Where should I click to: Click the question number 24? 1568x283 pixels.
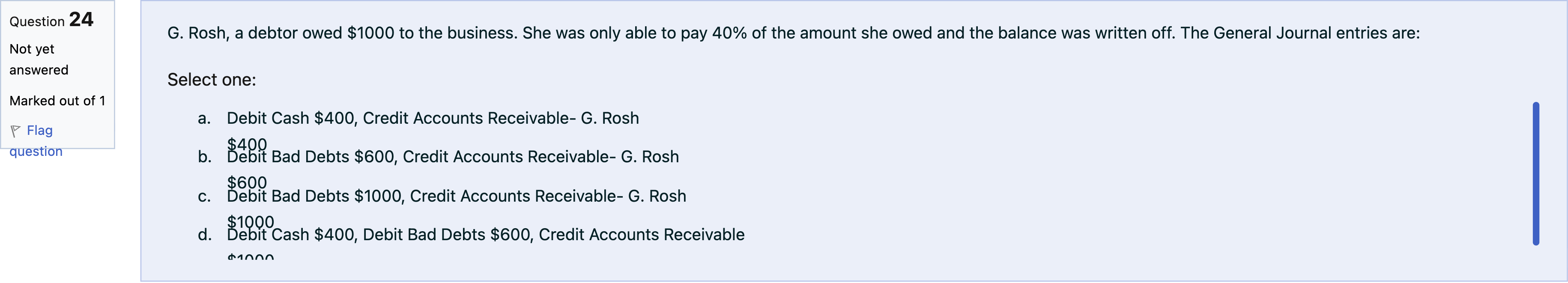(81, 19)
